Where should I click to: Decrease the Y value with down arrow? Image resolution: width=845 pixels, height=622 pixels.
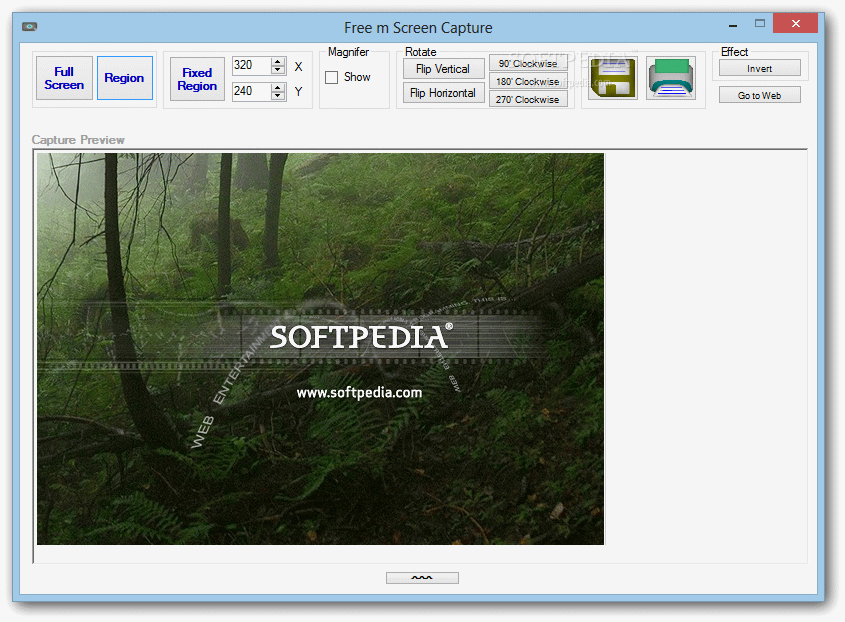[278, 96]
